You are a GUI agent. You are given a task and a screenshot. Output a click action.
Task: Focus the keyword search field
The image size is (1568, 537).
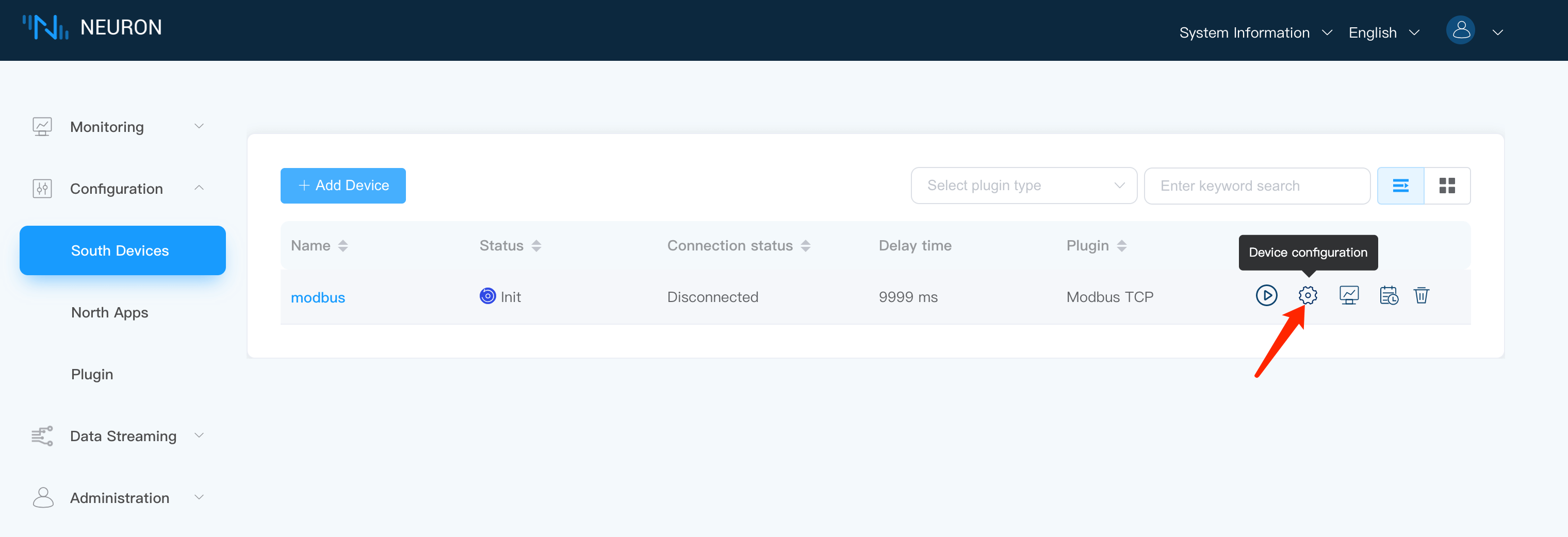point(1256,186)
